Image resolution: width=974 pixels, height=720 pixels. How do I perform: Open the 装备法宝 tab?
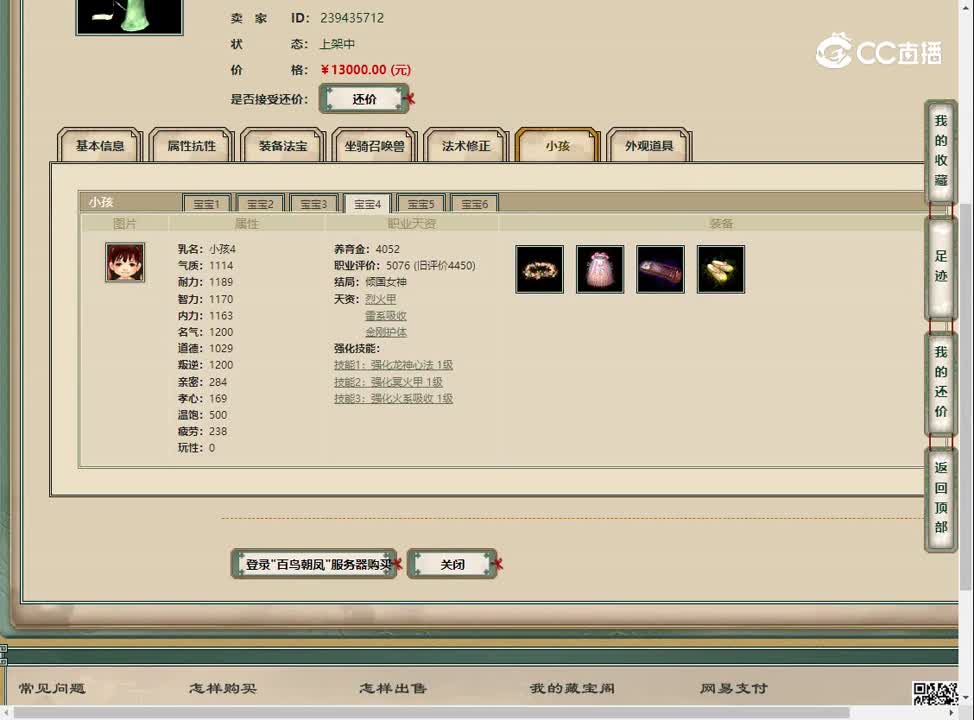point(283,145)
